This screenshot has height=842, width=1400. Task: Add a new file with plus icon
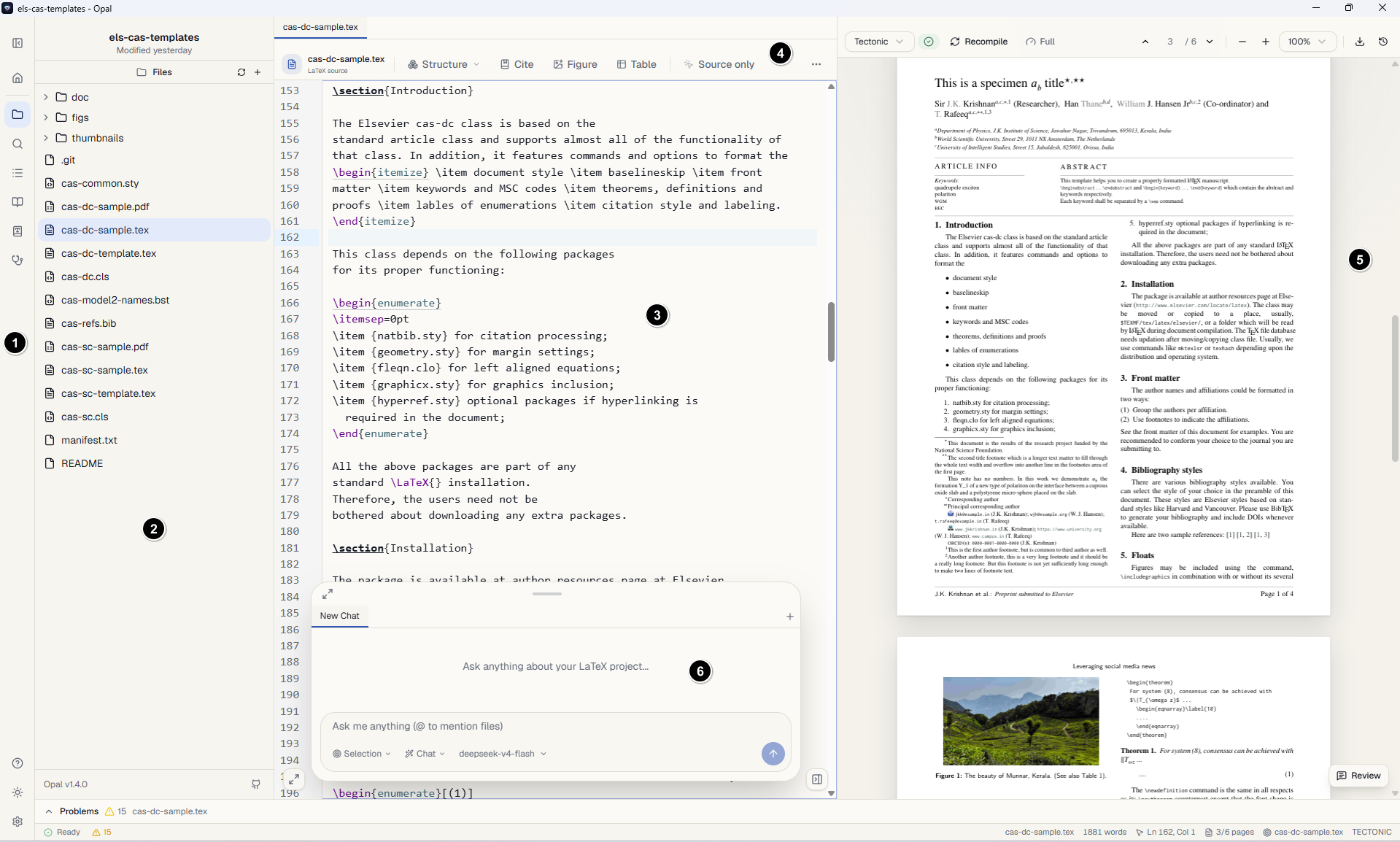[x=258, y=72]
